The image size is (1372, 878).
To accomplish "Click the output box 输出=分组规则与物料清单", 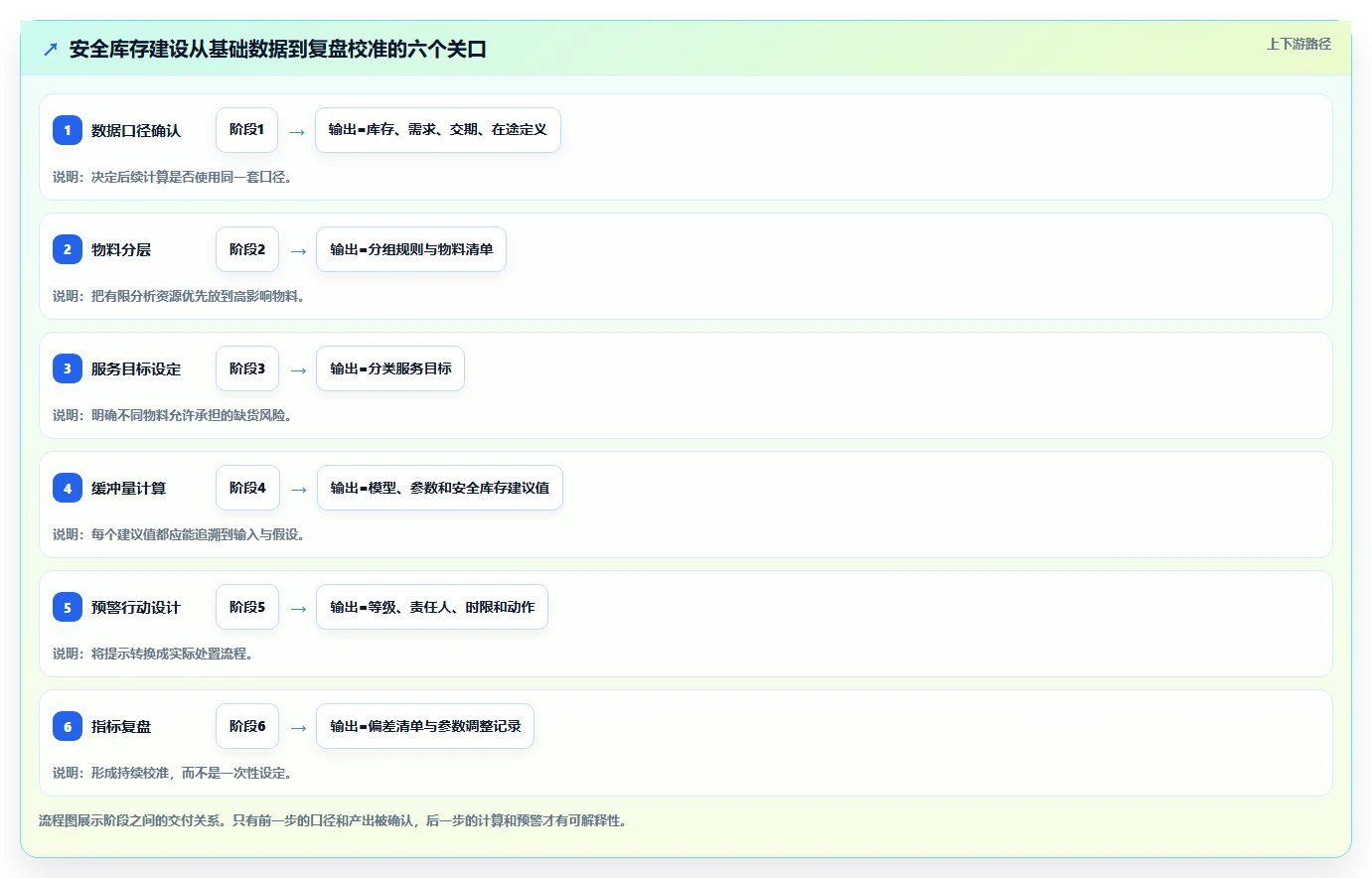I will 411,249.
